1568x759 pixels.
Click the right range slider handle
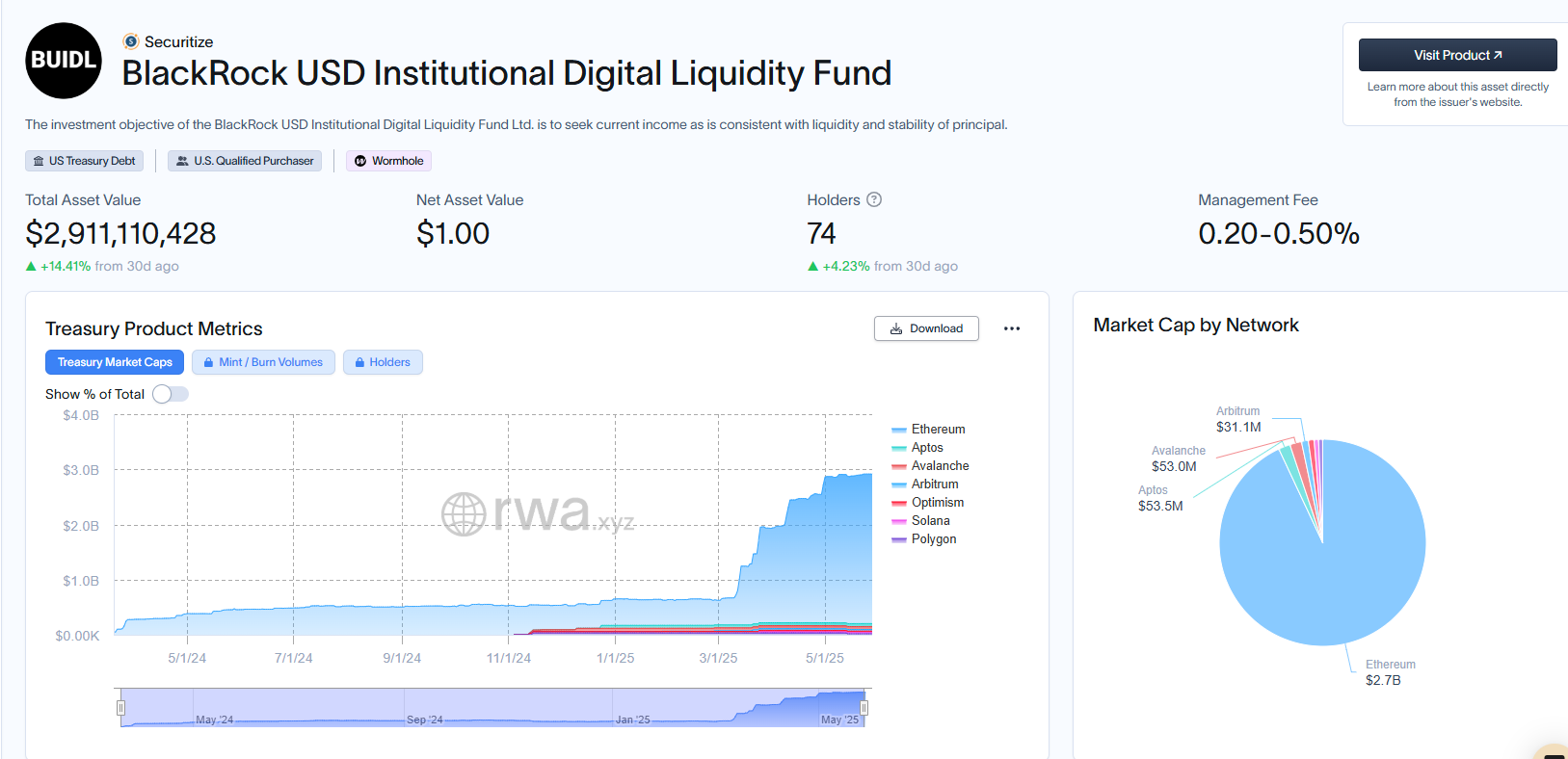point(864,708)
